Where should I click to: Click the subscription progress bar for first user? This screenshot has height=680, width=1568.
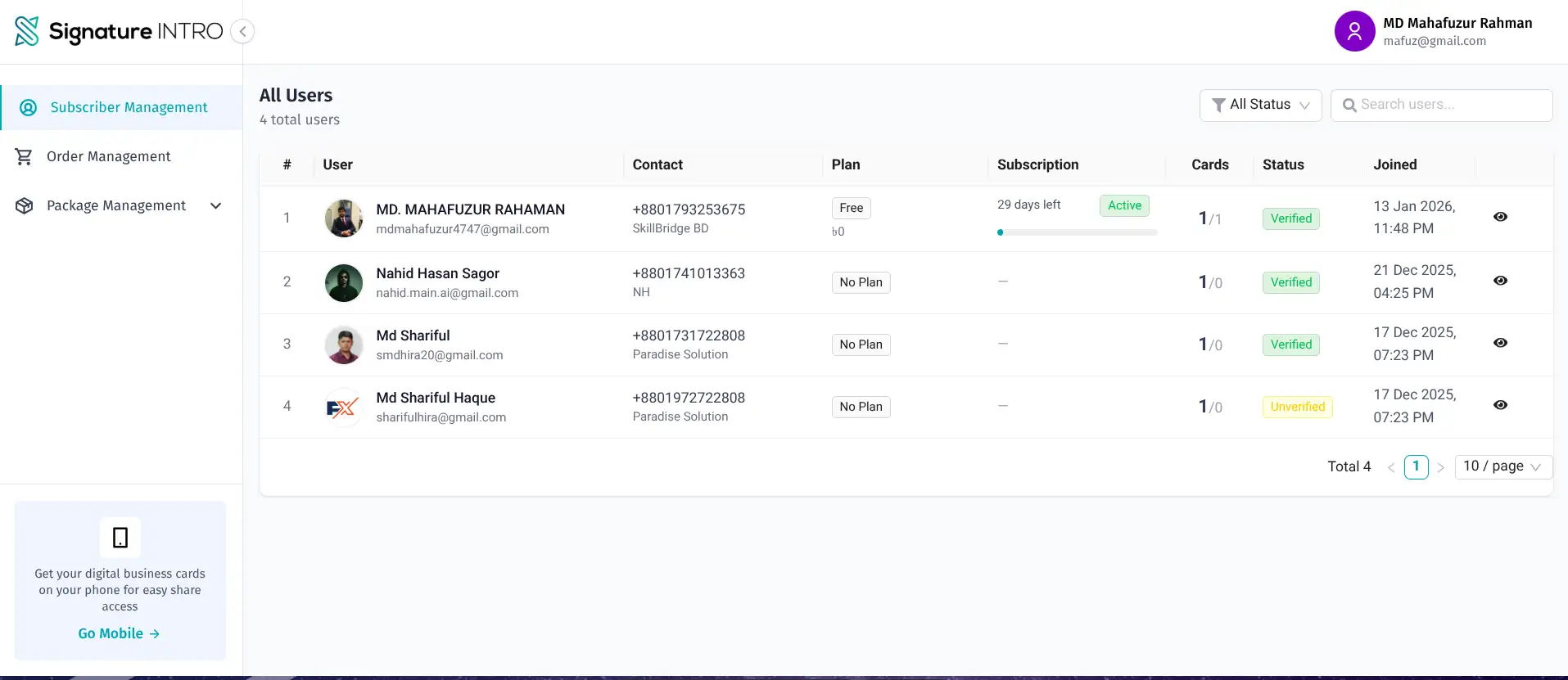click(1077, 232)
